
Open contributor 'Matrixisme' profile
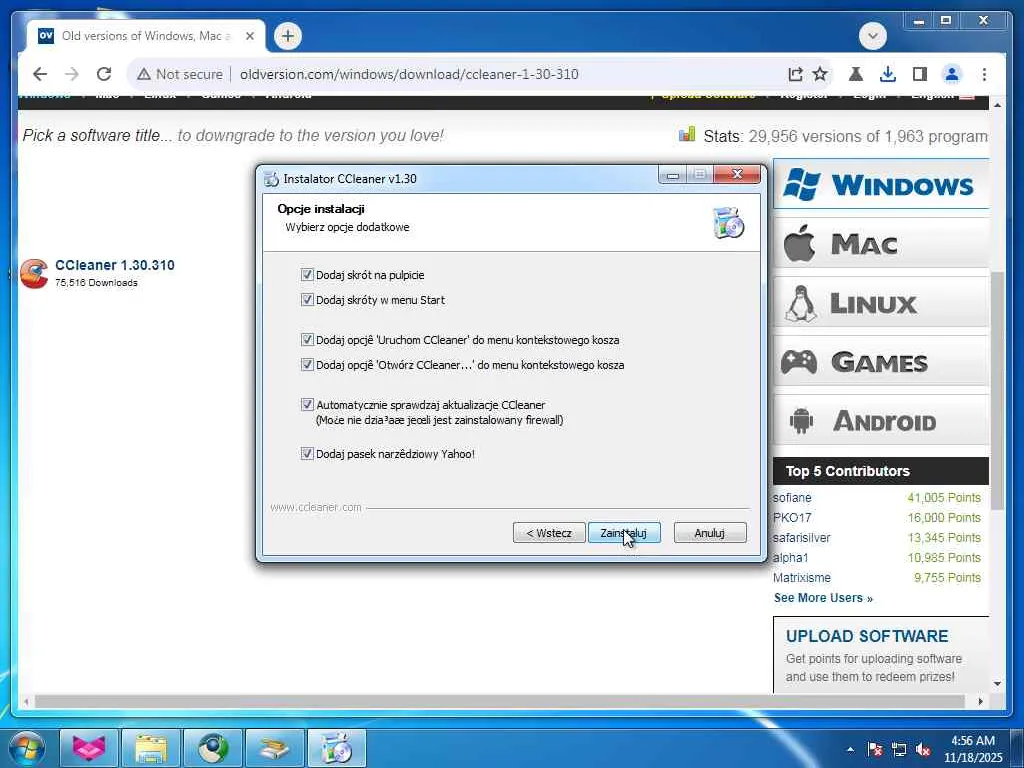coord(801,578)
